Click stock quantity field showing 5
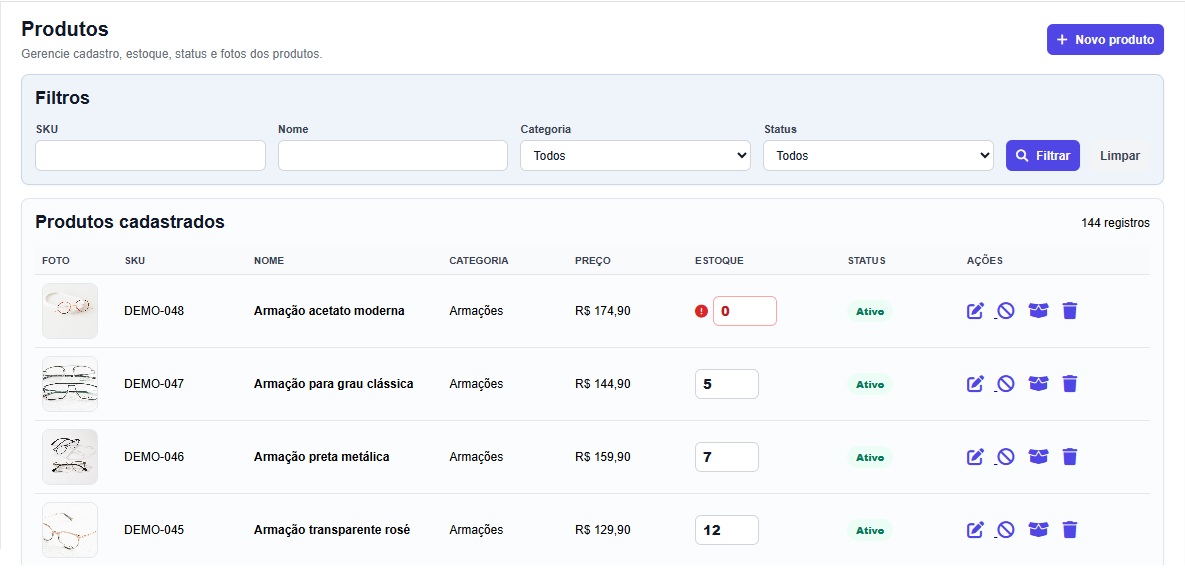This screenshot has height=573, width=1185. [x=727, y=384]
